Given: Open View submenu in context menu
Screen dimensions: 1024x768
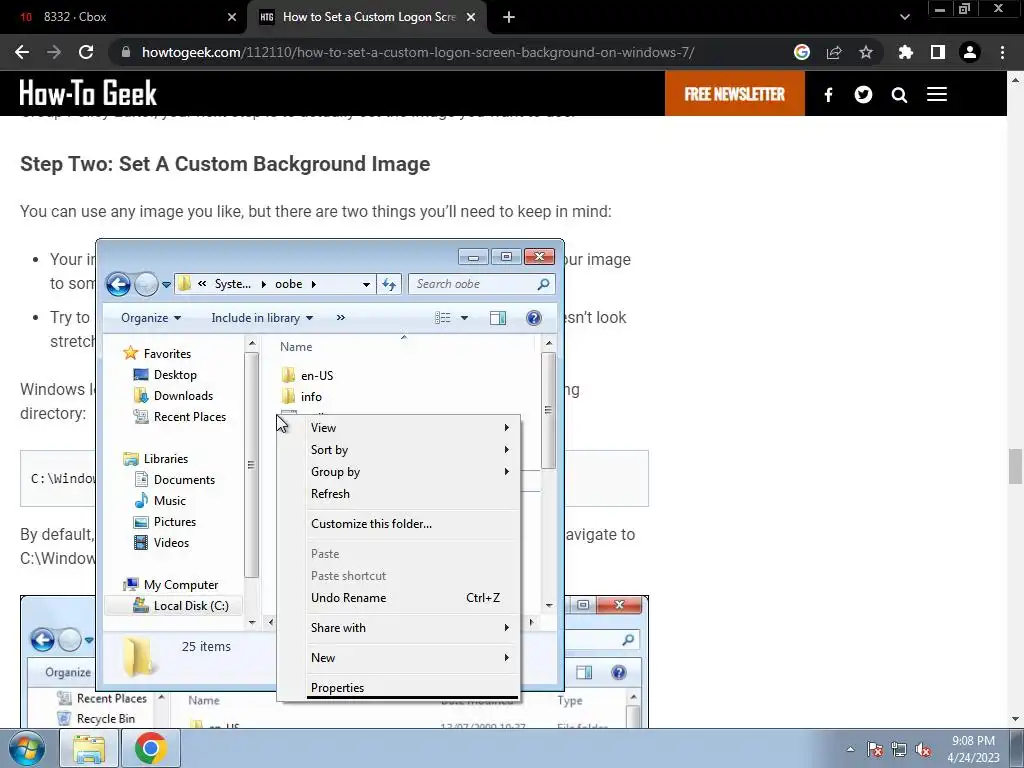Looking at the screenshot, I should 413,428.
